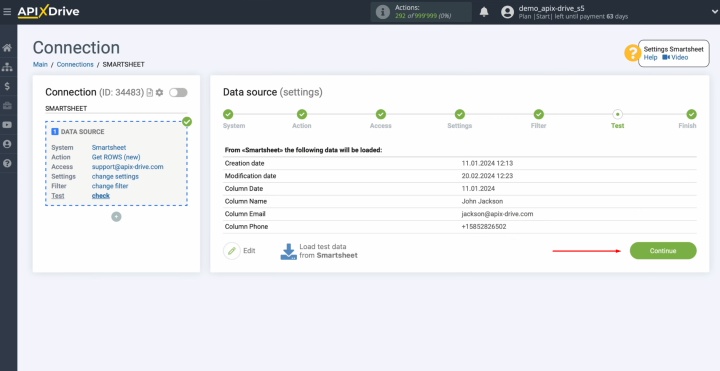Open the hamburger menu icon
The width and height of the screenshot is (720, 371).
(x=7, y=12)
